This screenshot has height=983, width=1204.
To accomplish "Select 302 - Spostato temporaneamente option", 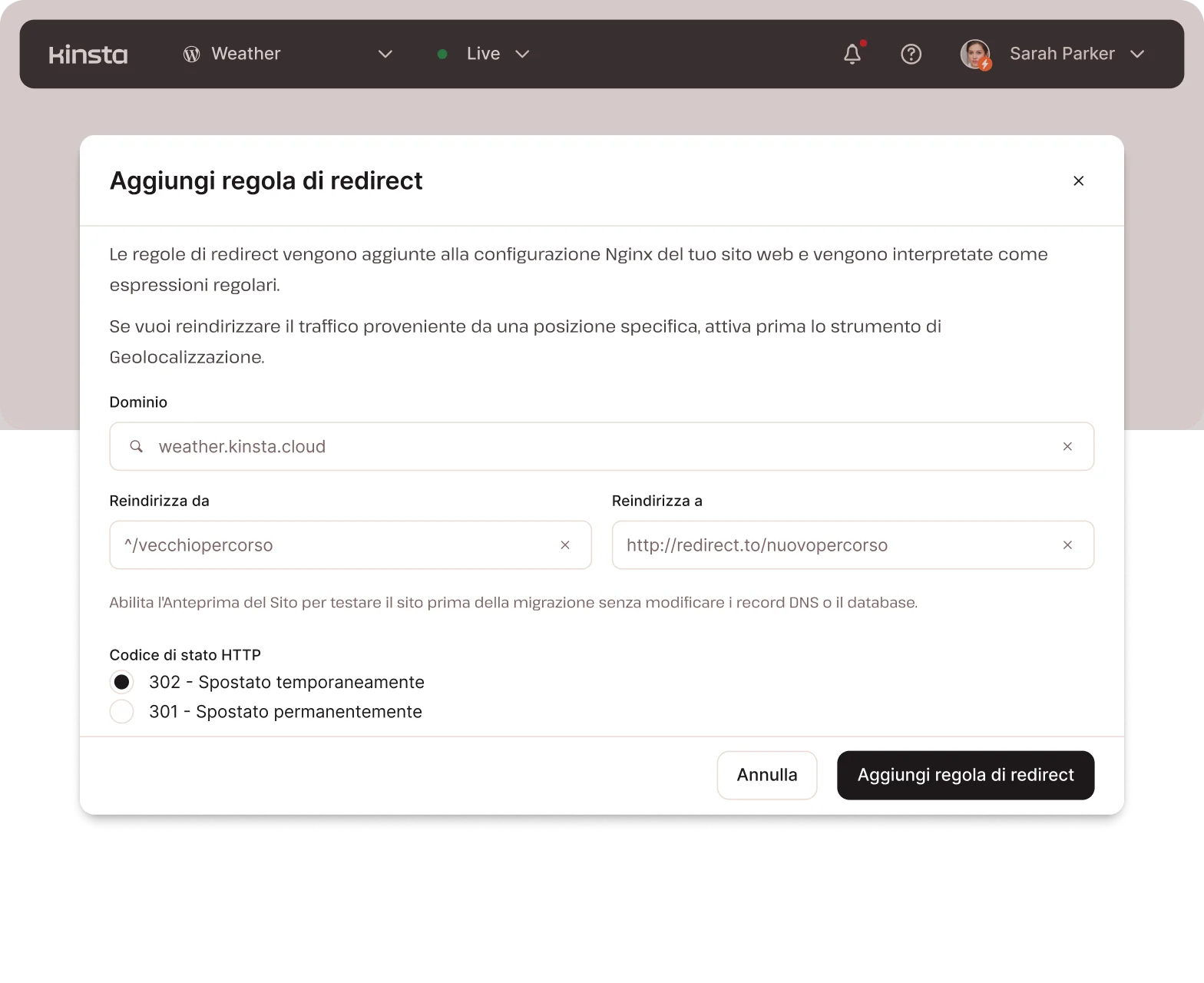I will pos(121,682).
